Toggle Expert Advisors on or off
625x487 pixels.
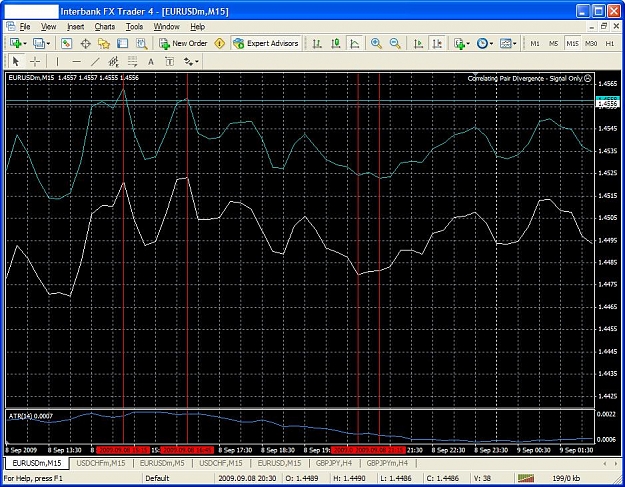coord(266,43)
